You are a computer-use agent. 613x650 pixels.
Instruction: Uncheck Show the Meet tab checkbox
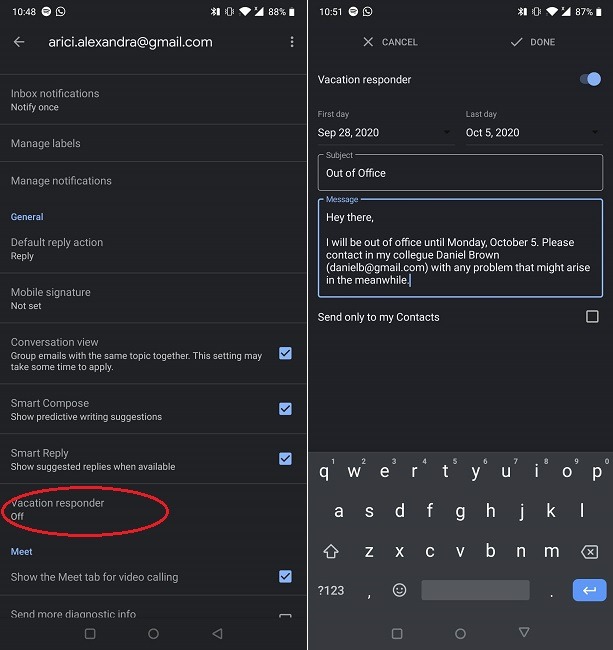(285, 576)
